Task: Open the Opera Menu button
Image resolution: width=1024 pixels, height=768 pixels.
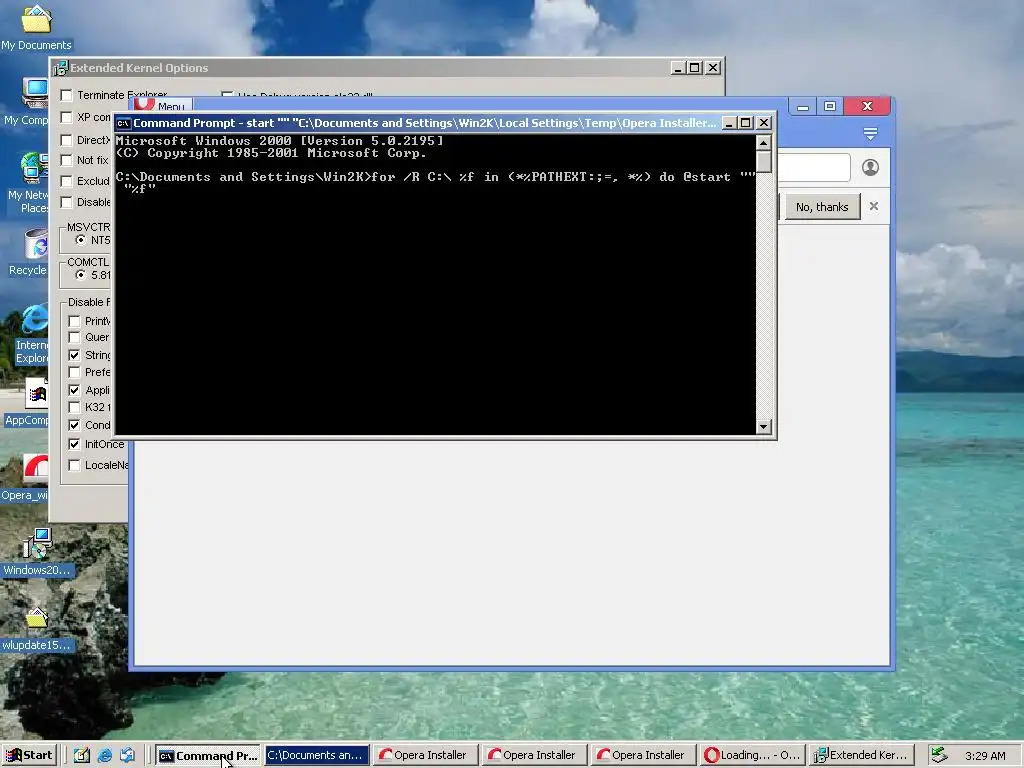Action: 161,106
